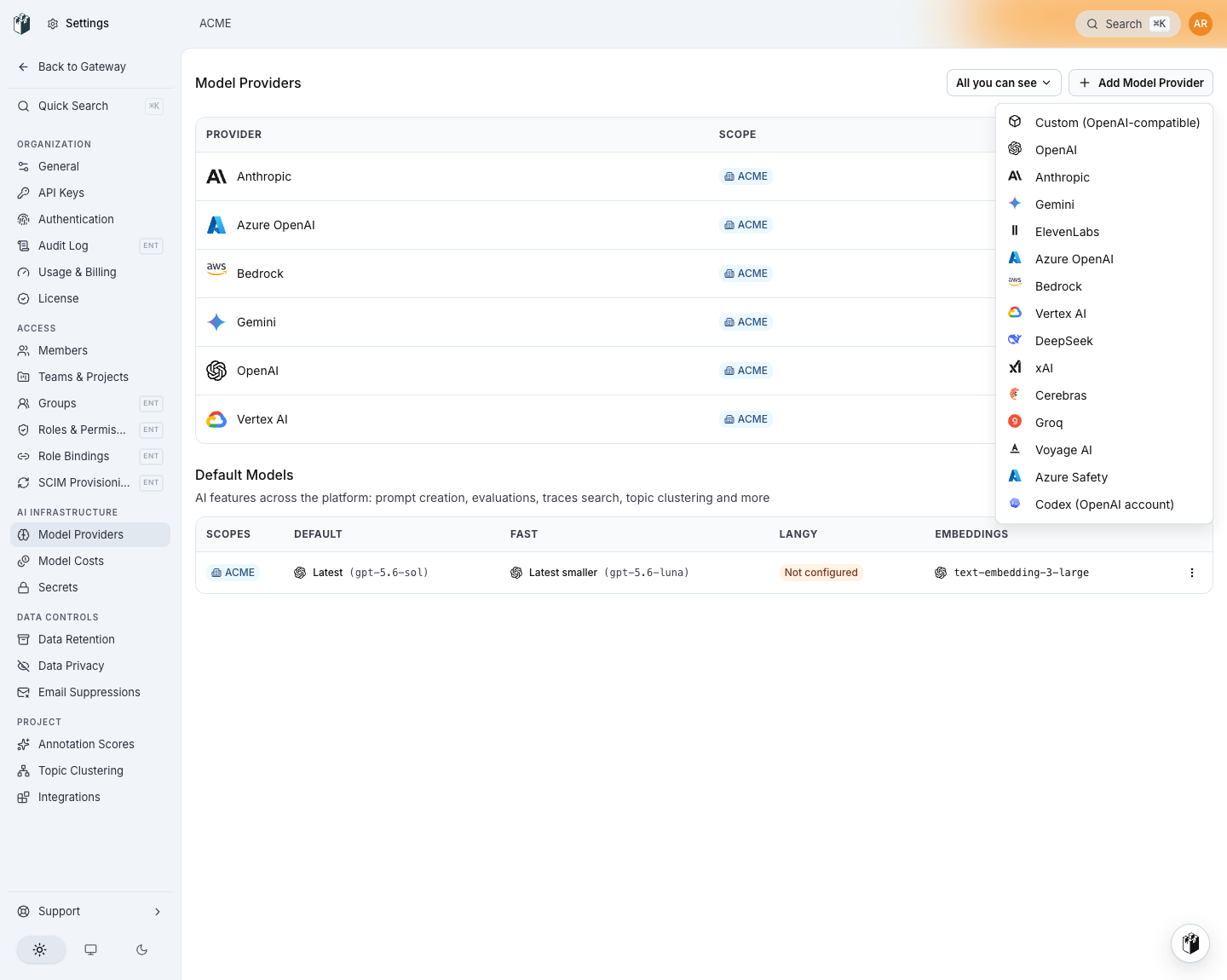Screen dimensions: 1227x980
Task: Click the Settings gear icon in header
Action: click(53, 24)
